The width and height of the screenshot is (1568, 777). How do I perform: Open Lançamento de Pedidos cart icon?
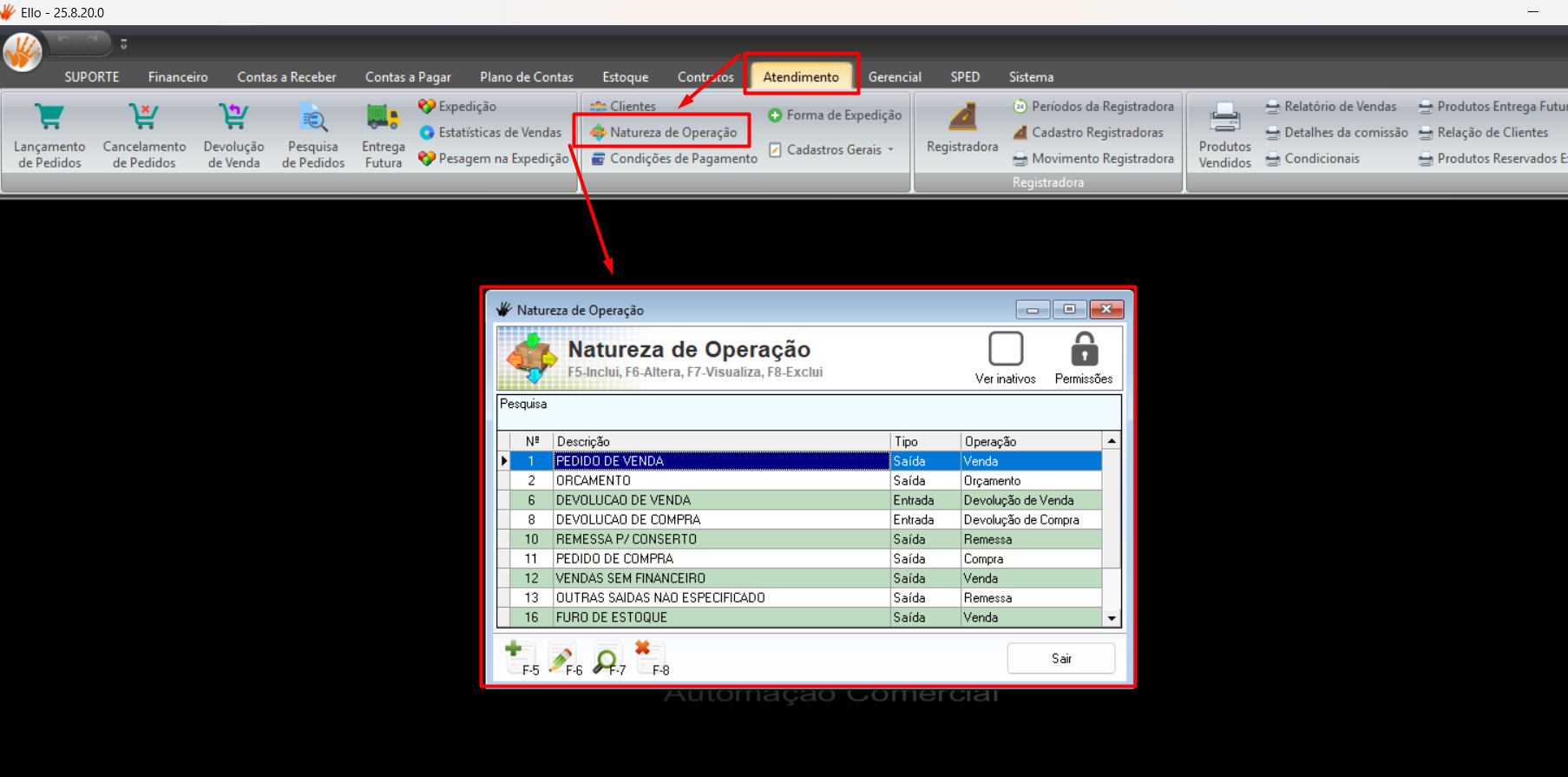[49, 117]
